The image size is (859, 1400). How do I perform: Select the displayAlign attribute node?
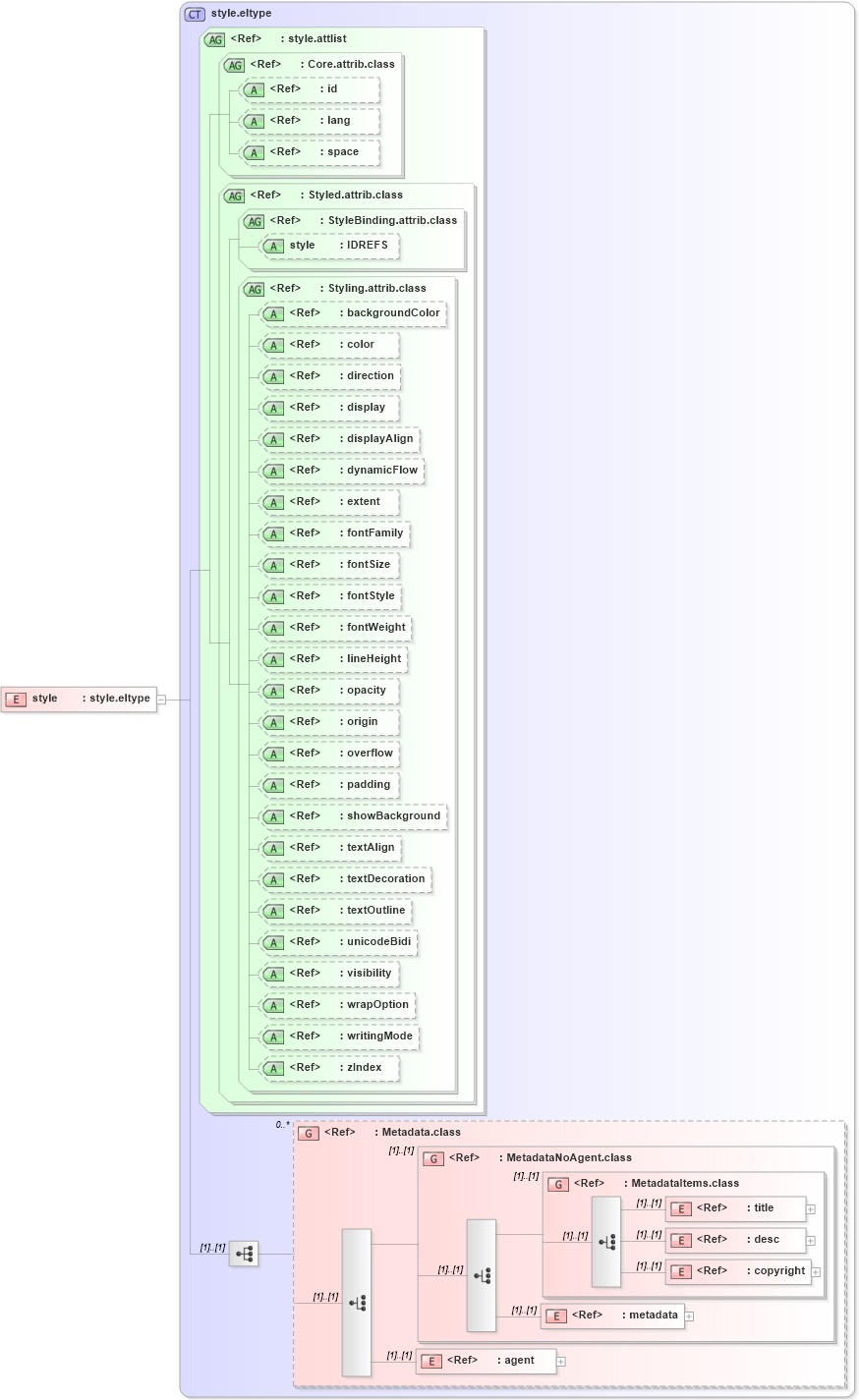click(340, 439)
